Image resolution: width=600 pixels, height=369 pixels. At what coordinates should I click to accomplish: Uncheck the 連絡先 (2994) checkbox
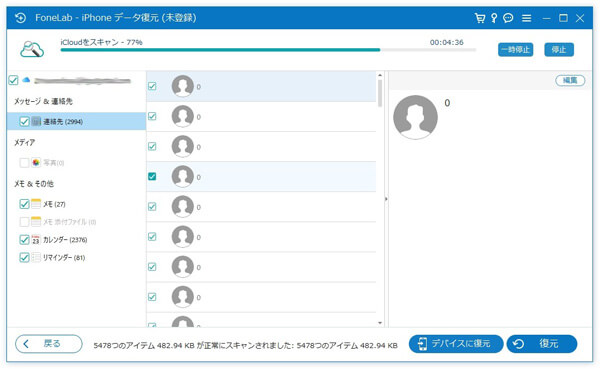(24, 122)
